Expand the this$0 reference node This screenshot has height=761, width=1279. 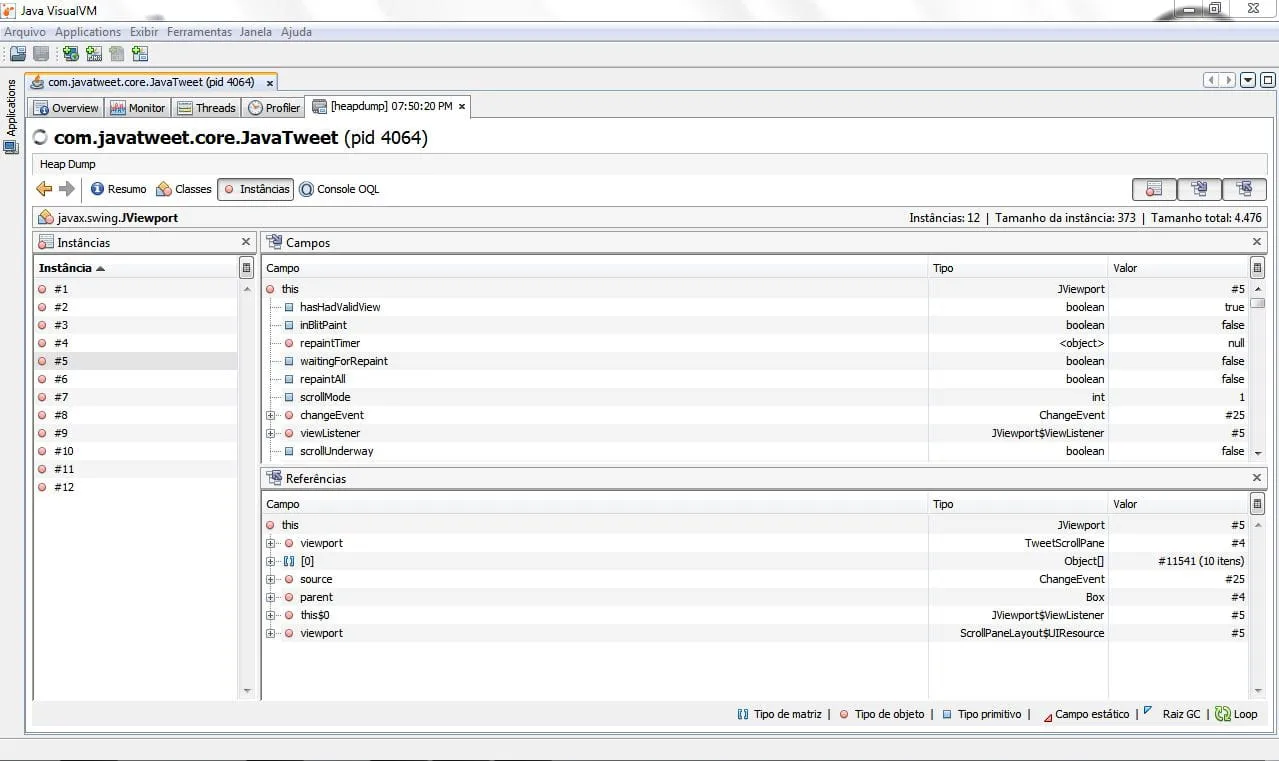[x=271, y=615]
